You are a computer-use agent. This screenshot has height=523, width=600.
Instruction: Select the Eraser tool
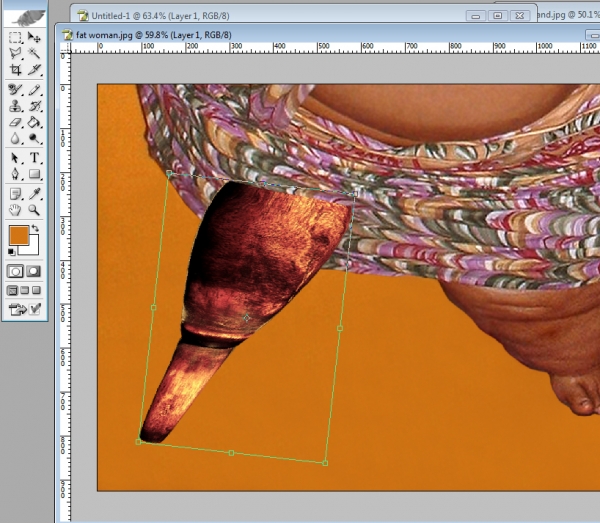pyautogui.click(x=15, y=122)
